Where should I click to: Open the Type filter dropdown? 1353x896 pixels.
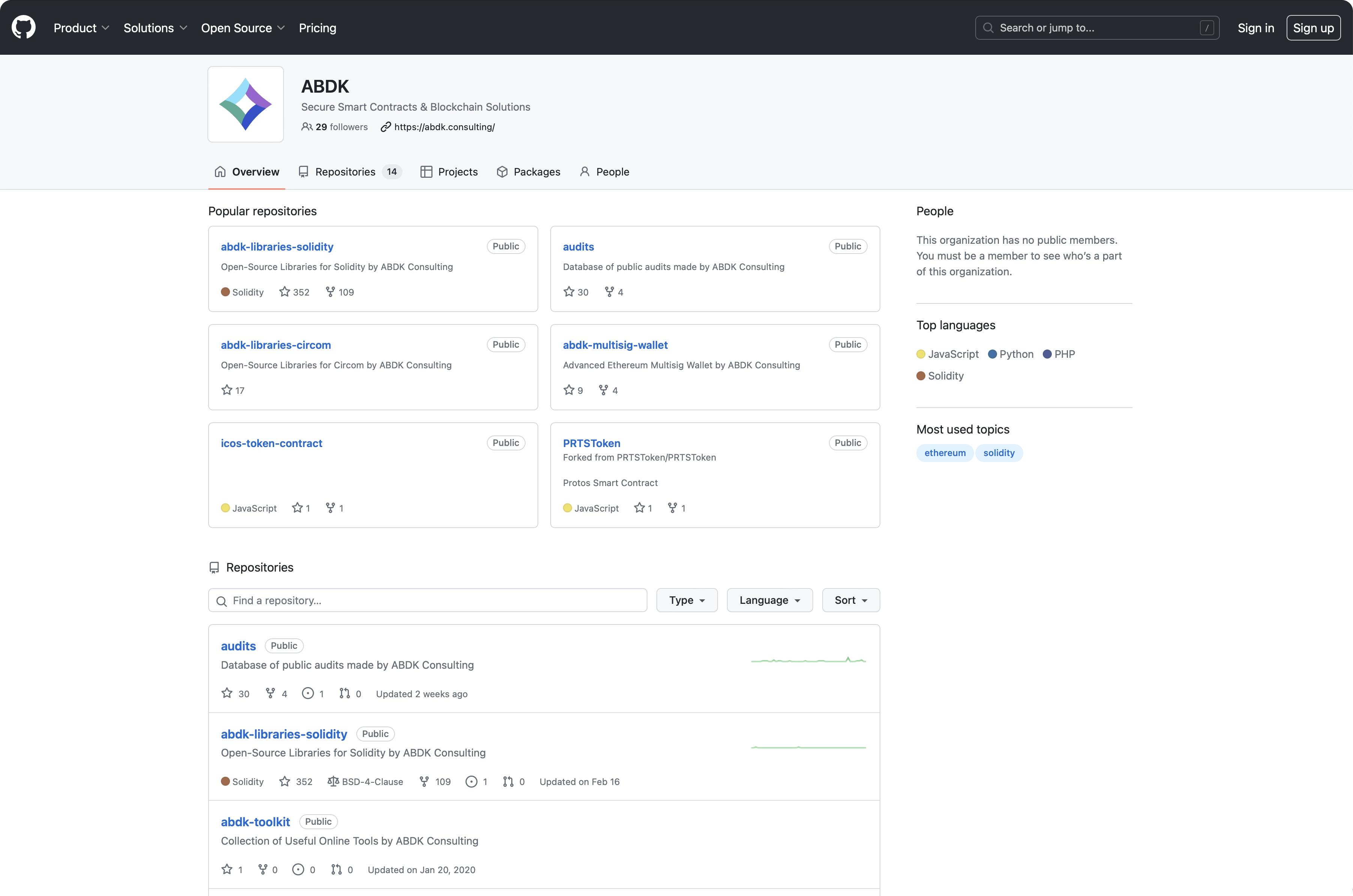click(x=687, y=600)
